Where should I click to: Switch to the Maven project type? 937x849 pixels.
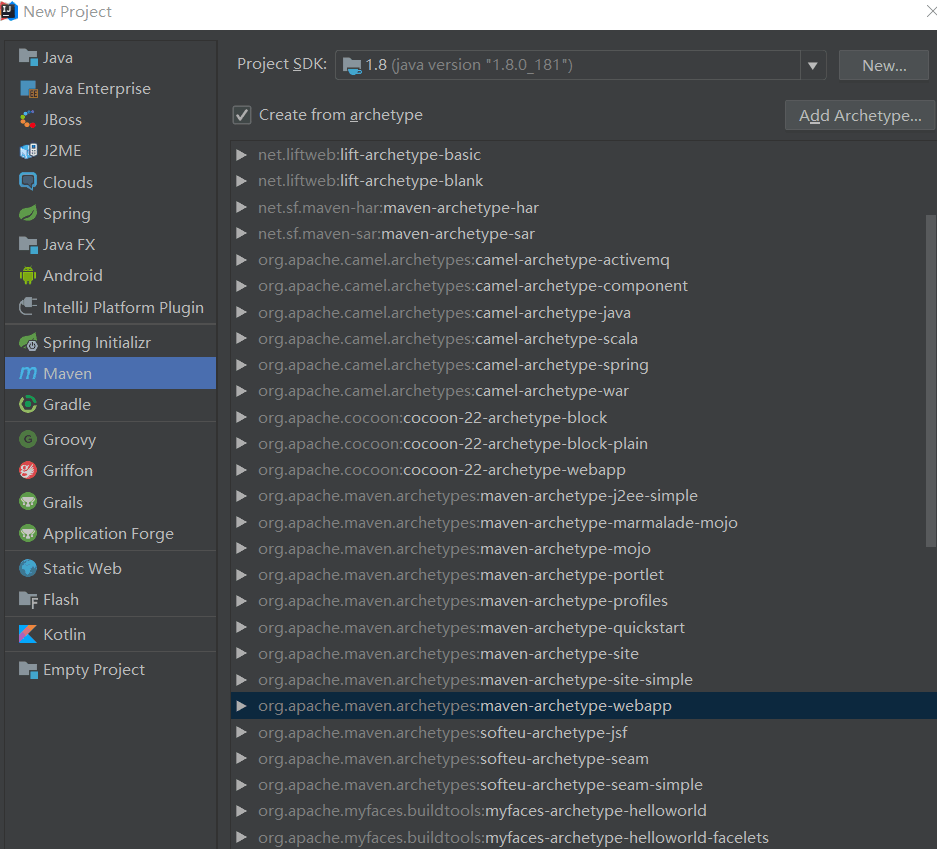pos(67,373)
